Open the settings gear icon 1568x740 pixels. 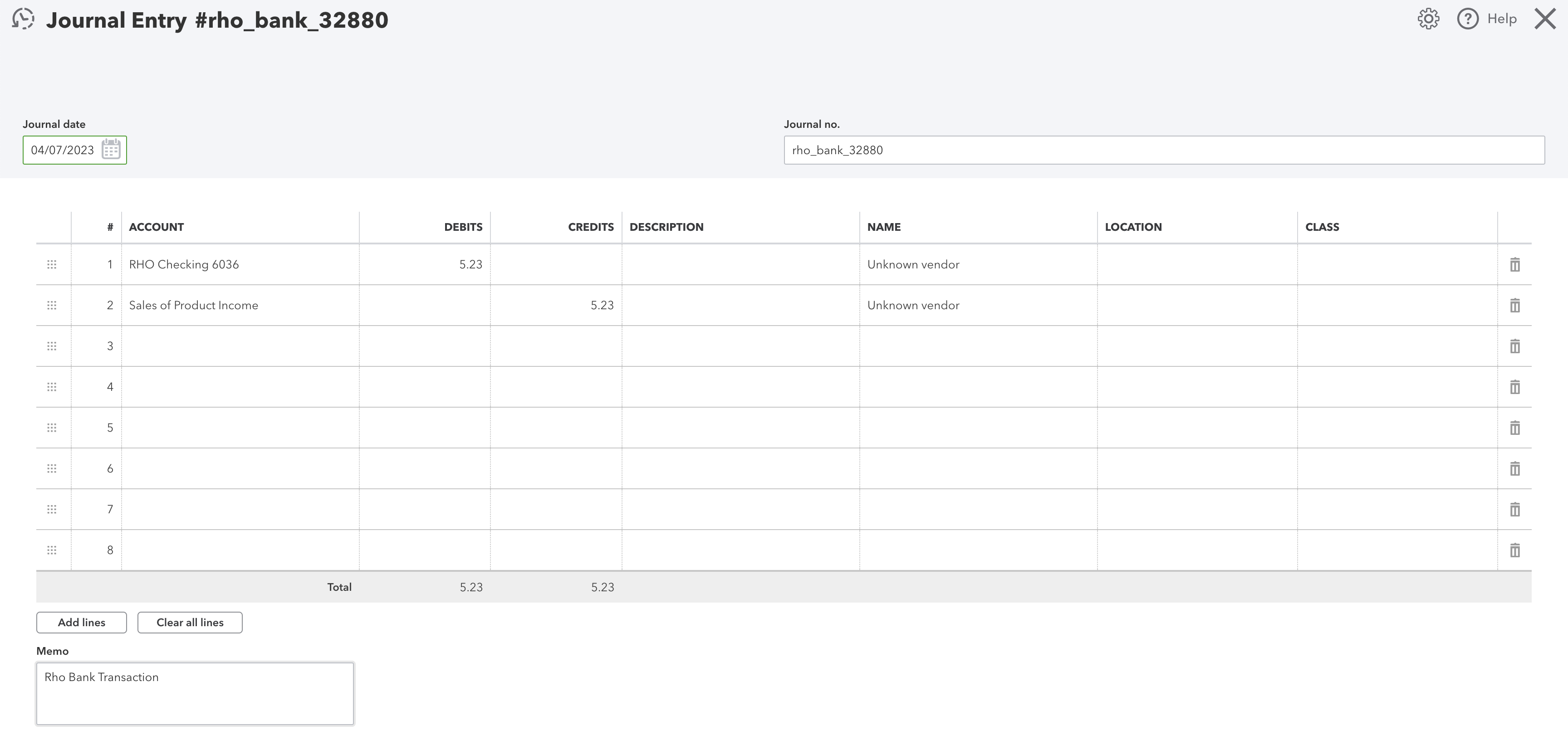tap(1428, 19)
